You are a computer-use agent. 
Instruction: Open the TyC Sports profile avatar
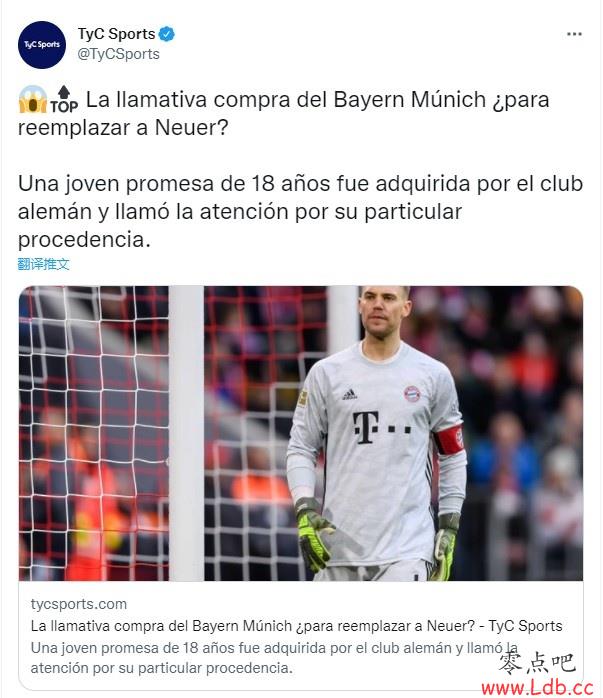42,45
